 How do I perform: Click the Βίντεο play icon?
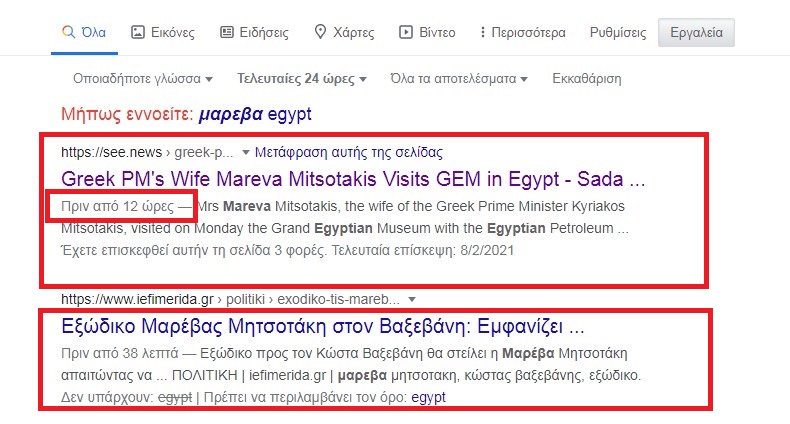(406, 32)
